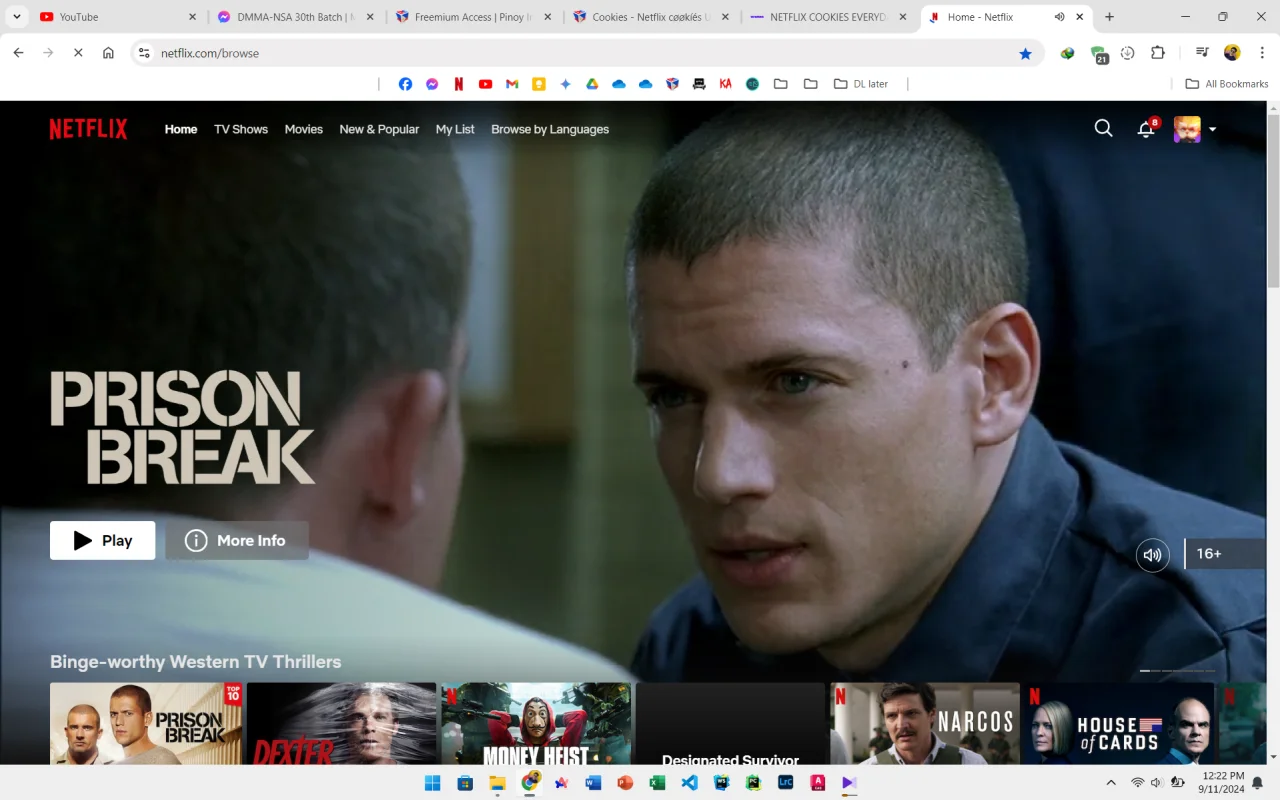Image resolution: width=1280 pixels, height=800 pixels.
Task: Open a new browser tab
Action: [1109, 17]
